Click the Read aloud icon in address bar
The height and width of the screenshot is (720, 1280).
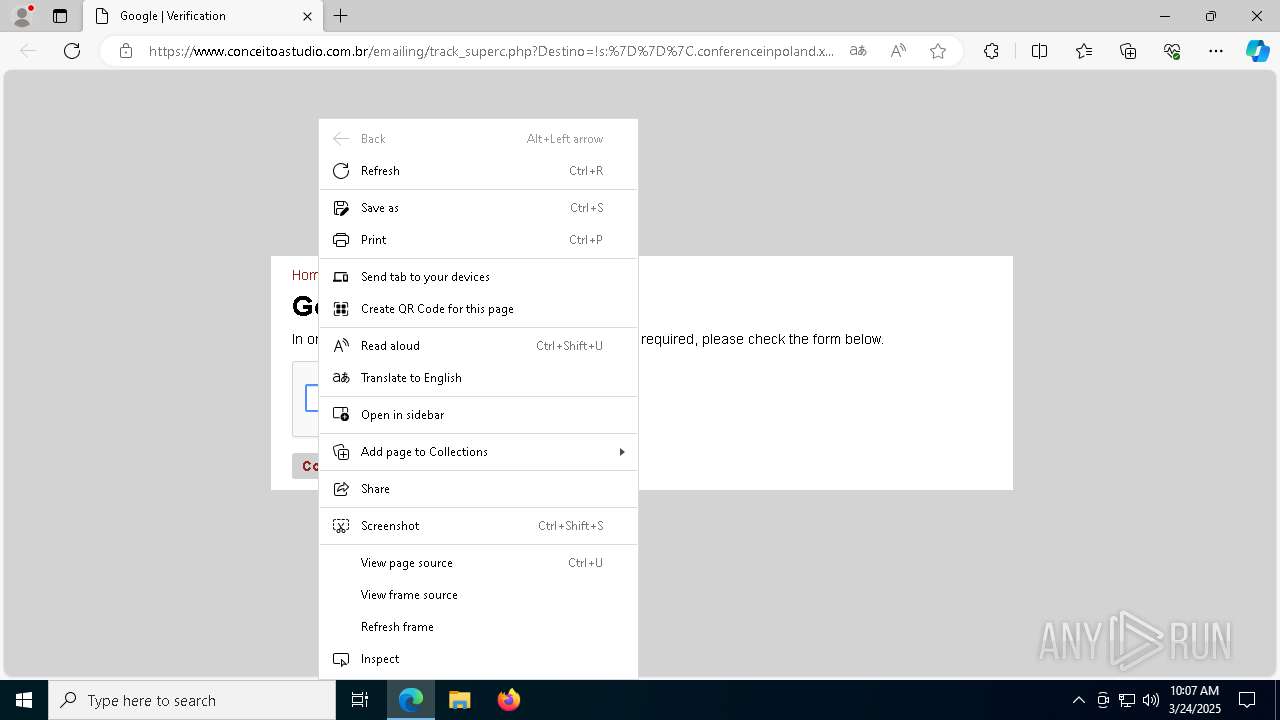[898, 51]
